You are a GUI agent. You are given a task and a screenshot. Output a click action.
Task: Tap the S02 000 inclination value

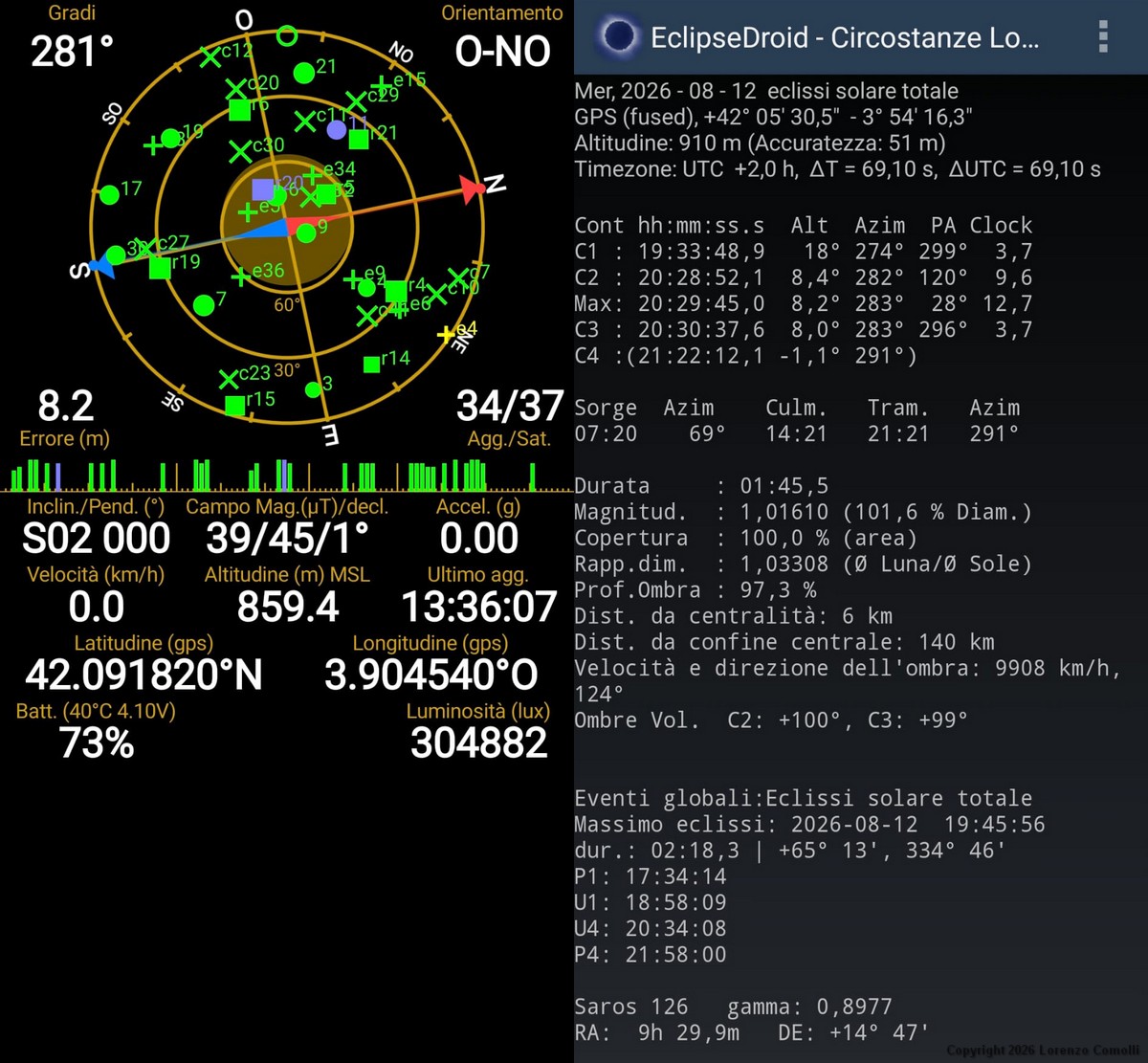coord(97,539)
